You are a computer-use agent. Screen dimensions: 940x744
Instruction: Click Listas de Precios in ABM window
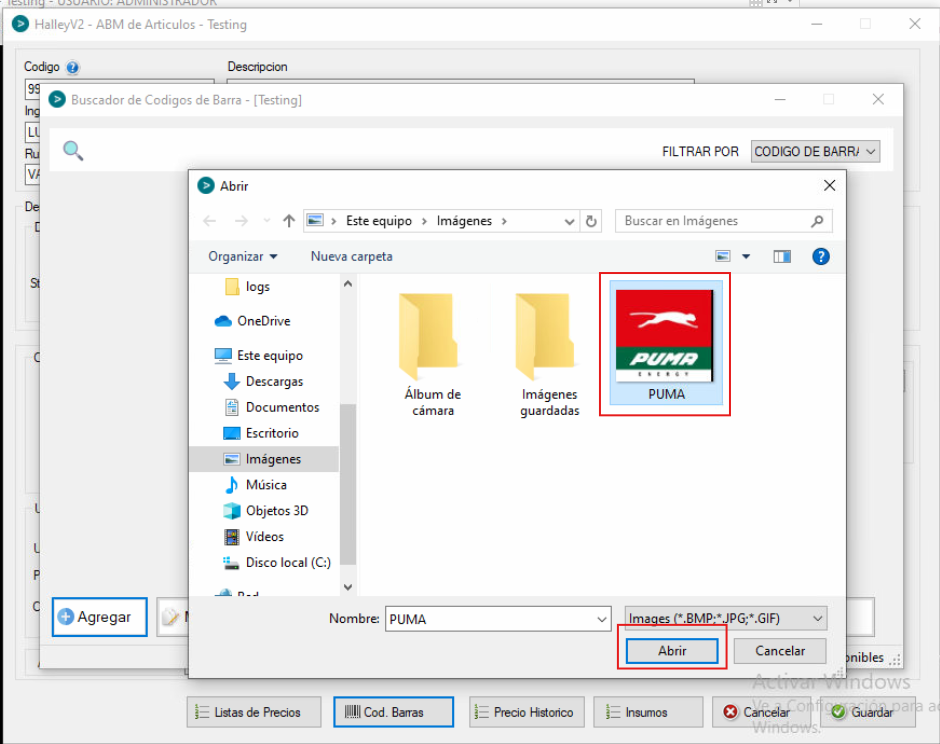click(x=254, y=712)
